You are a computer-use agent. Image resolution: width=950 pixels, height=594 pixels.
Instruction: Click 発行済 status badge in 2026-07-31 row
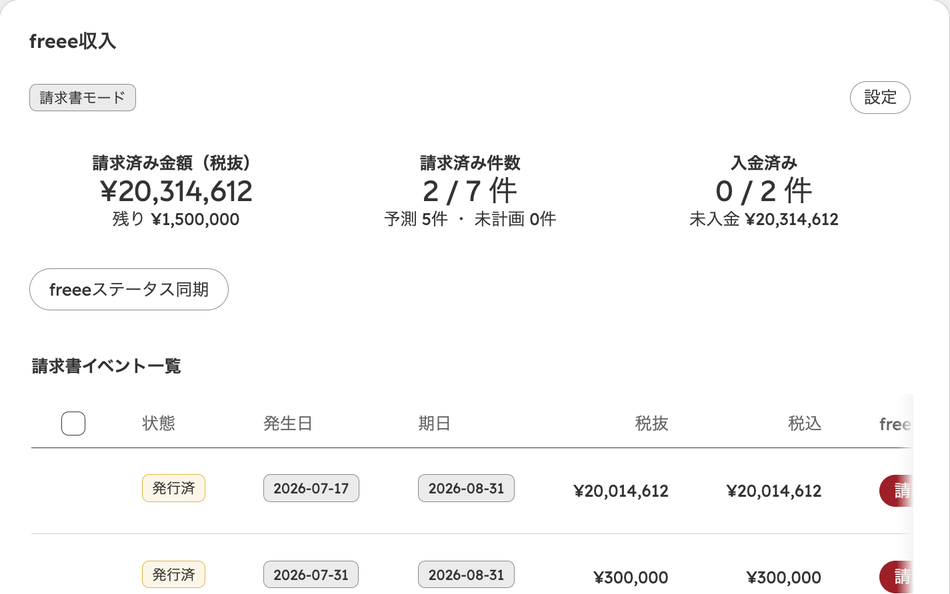click(x=174, y=575)
